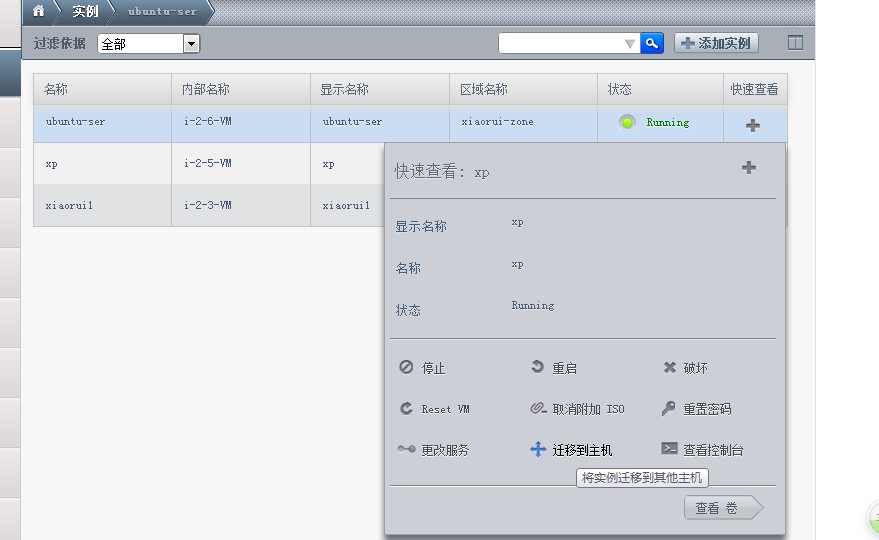Click migrate to host (迁移到主机) icon
The image size is (879, 540).
[x=538, y=449]
